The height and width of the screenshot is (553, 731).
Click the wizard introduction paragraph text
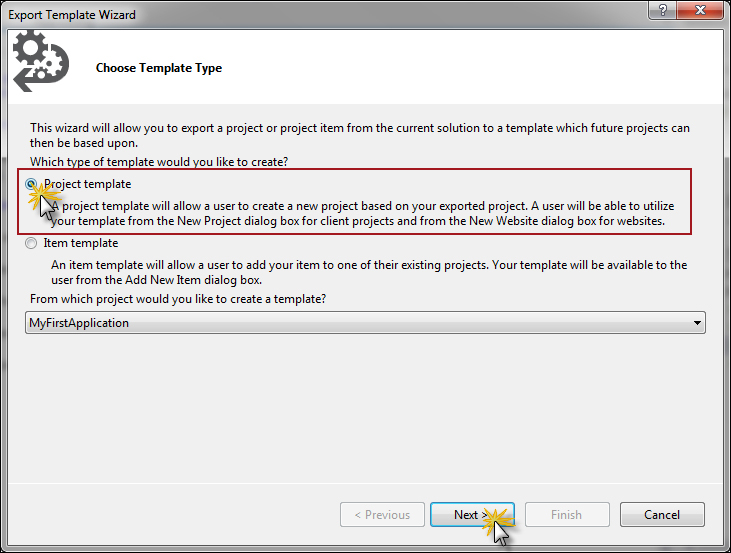point(360,135)
